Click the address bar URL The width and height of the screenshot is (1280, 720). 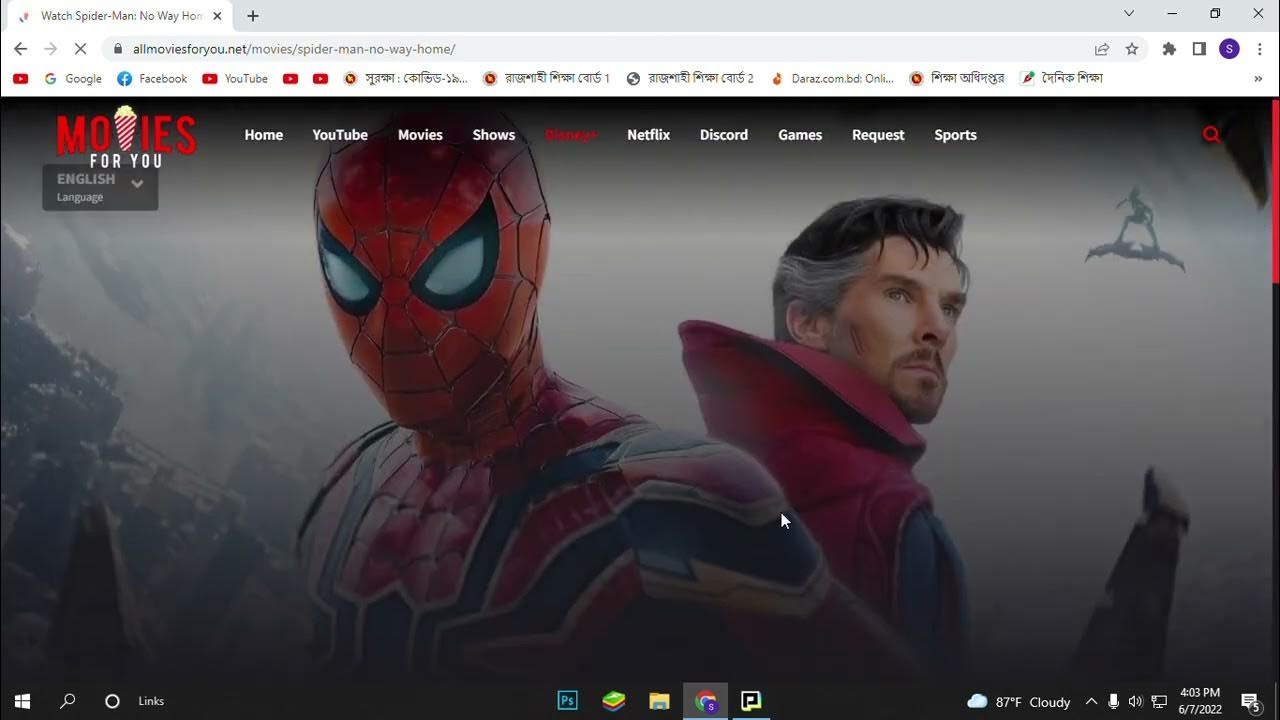(294, 49)
